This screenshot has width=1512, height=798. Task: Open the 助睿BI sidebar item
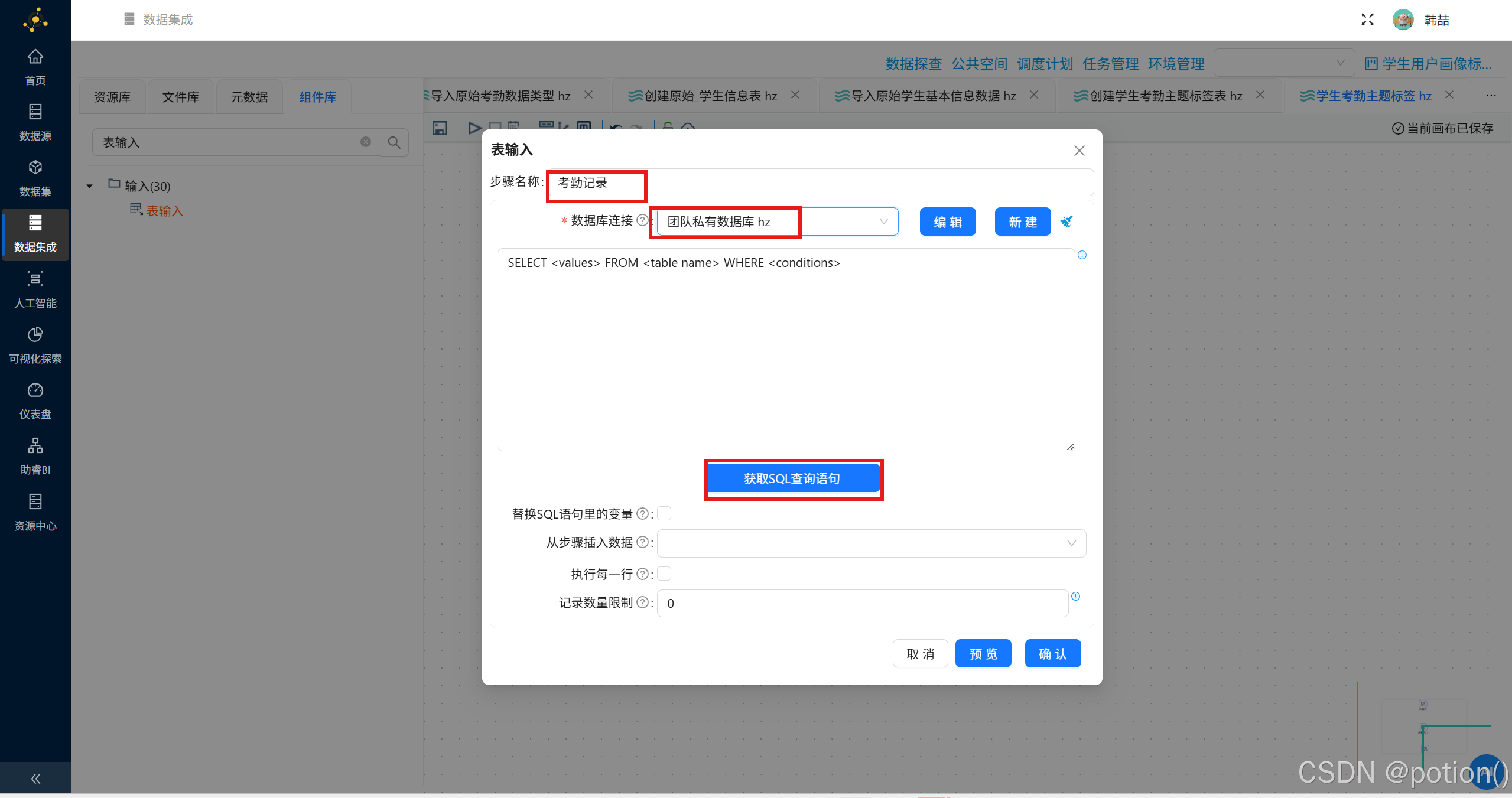point(35,457)
